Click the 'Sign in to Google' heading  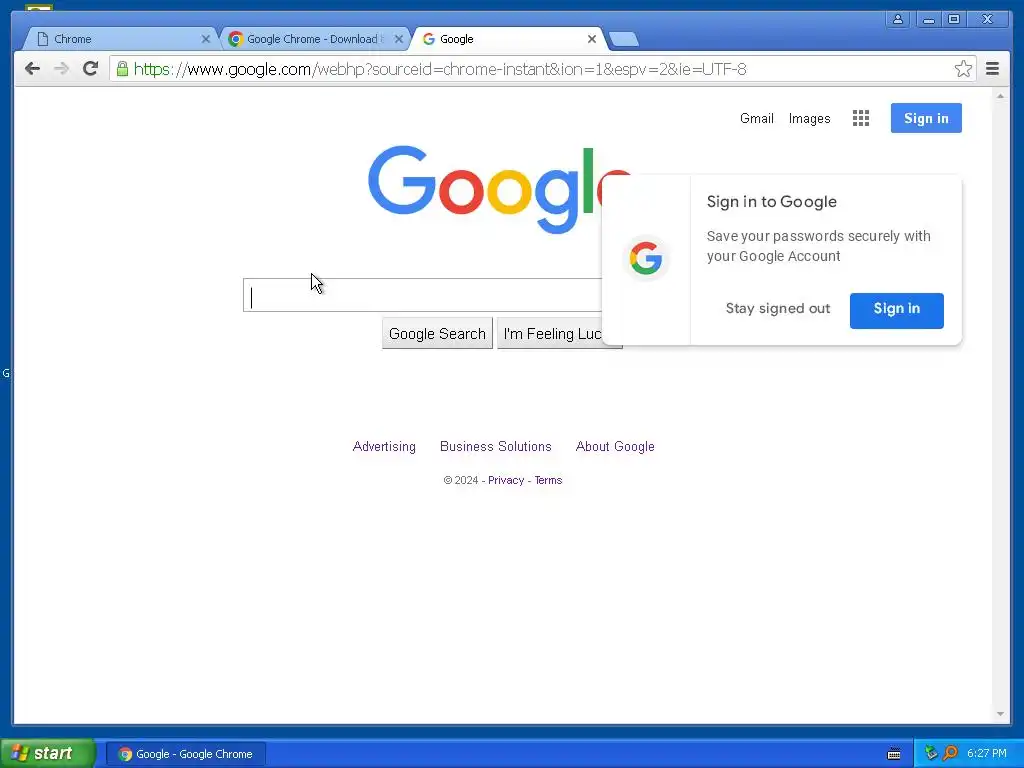tap(771, 202)
